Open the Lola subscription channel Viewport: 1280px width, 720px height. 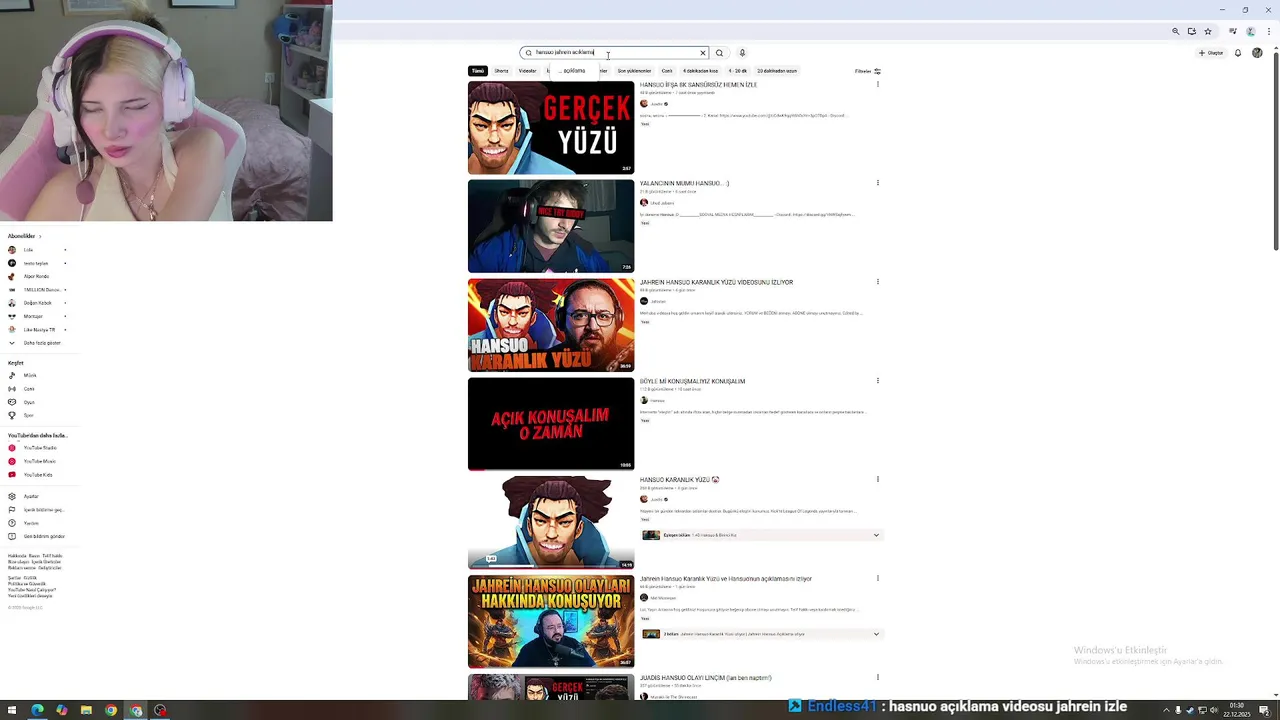click(38, 250)
